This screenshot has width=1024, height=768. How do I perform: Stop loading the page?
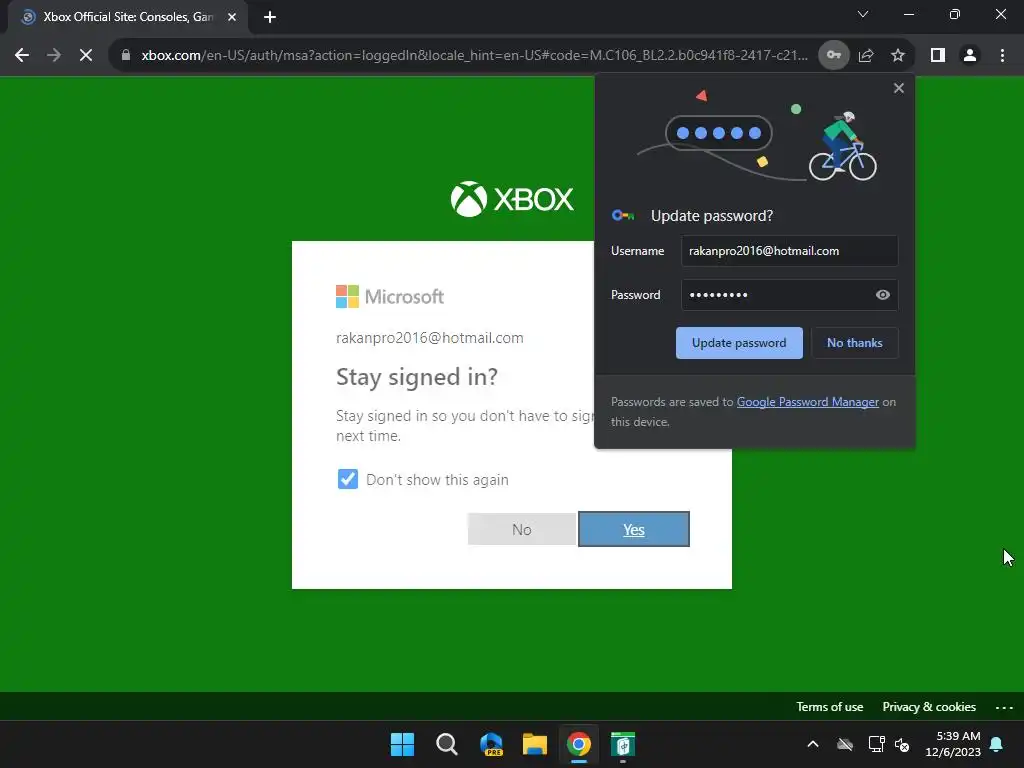[x=86, y=56]
